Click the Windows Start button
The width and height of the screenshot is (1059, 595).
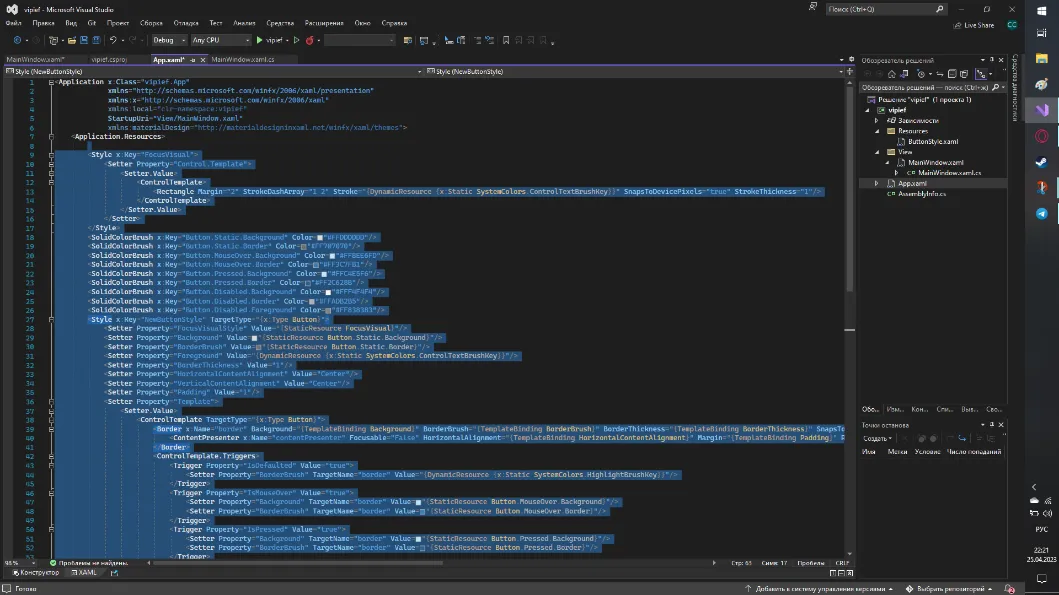(x=1041, y=11)
